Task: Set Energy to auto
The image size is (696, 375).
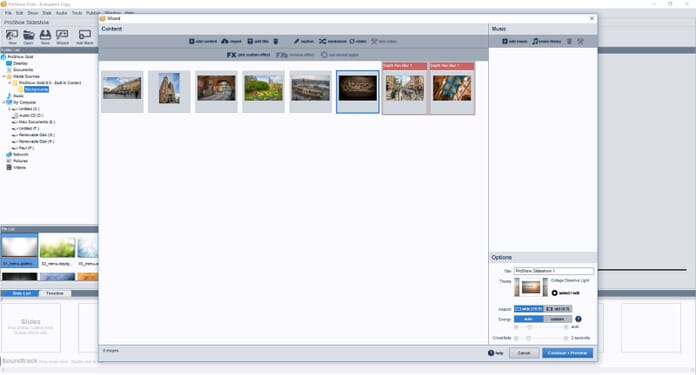Action: click(529, 319)
